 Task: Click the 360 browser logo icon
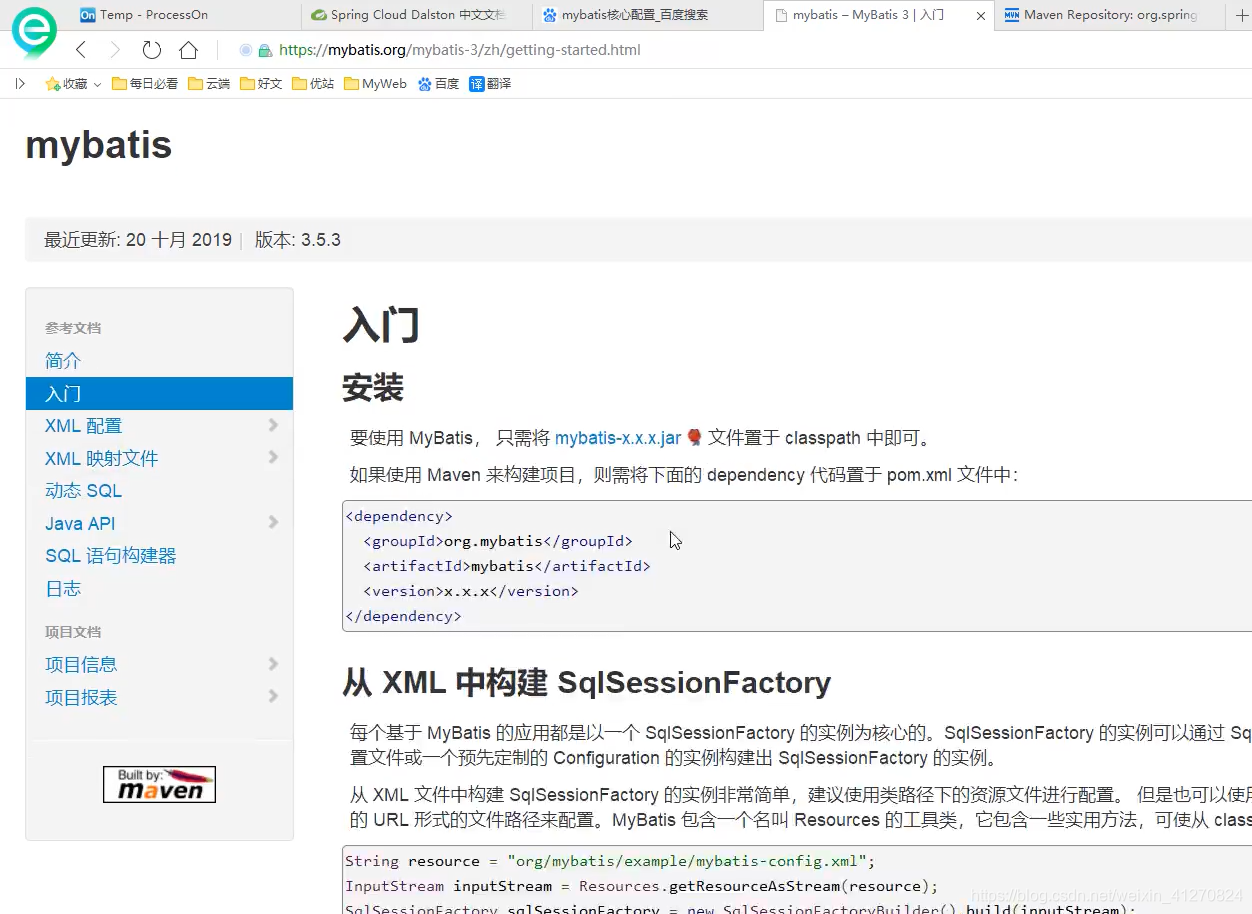(x=33, y=31)
